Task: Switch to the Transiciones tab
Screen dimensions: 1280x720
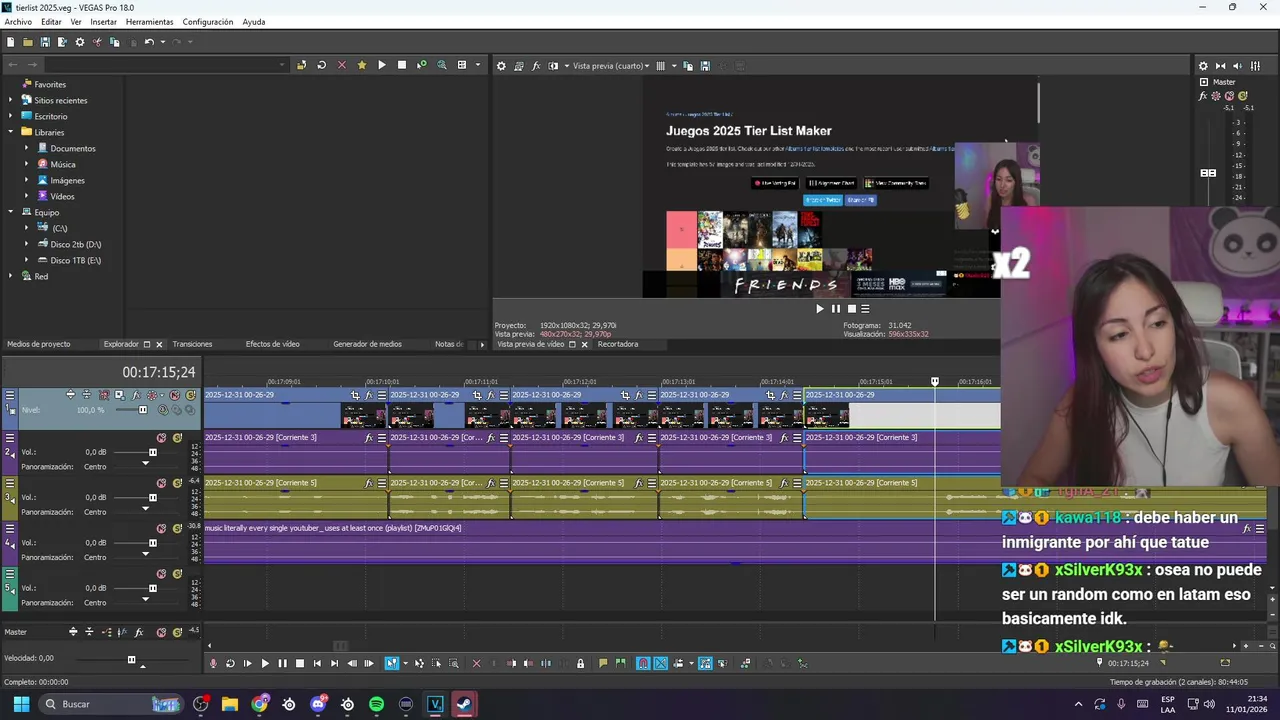Action: pos(192,344)
